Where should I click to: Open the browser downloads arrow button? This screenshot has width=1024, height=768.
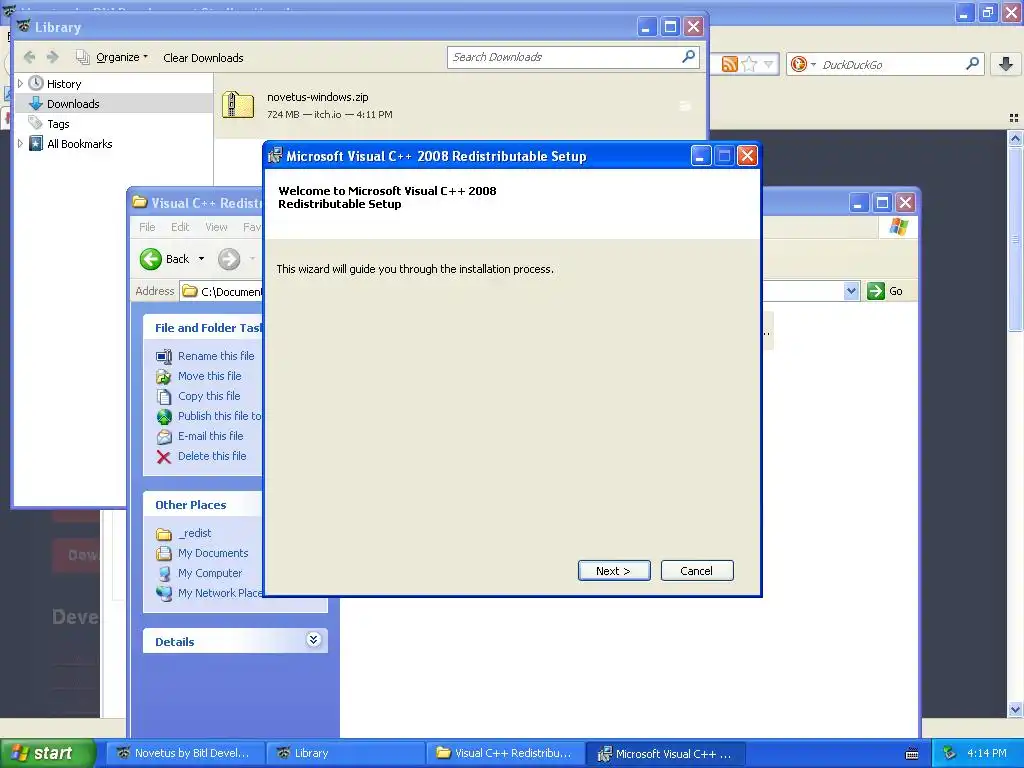tap(1006, 64)
